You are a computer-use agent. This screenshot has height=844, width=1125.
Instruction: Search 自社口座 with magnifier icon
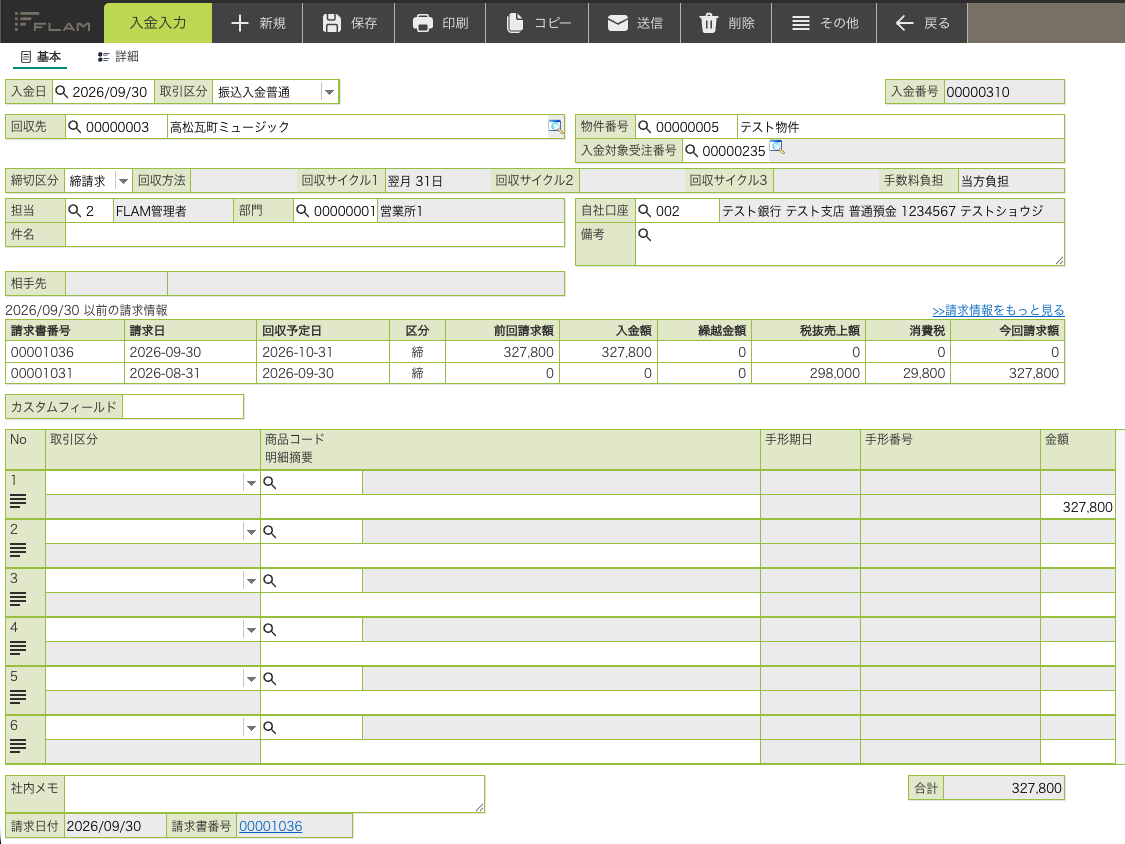tap(644, 211)
